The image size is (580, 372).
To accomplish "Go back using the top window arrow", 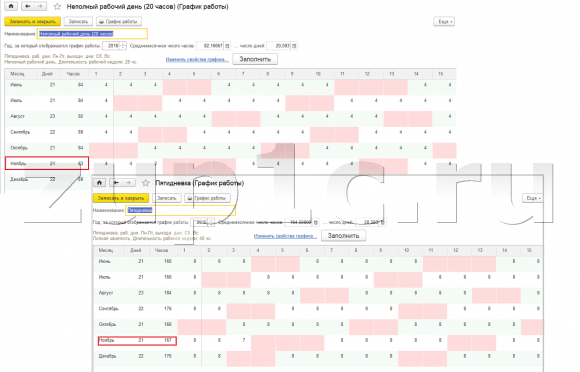I will click(28, 6).
